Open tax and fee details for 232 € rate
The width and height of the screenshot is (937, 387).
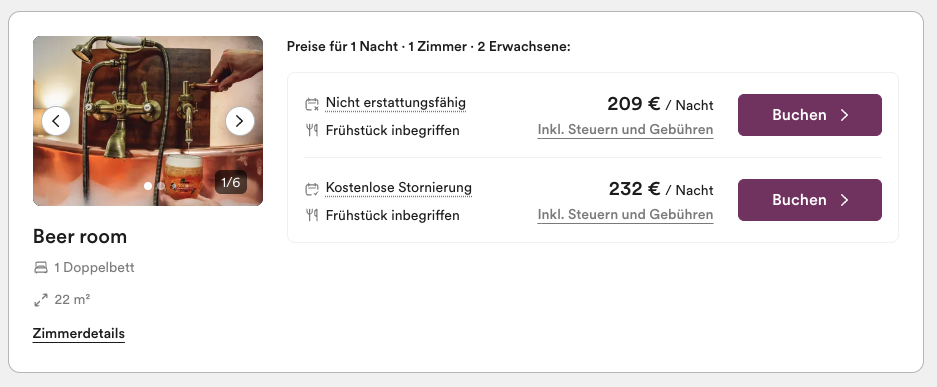point(625,214)
